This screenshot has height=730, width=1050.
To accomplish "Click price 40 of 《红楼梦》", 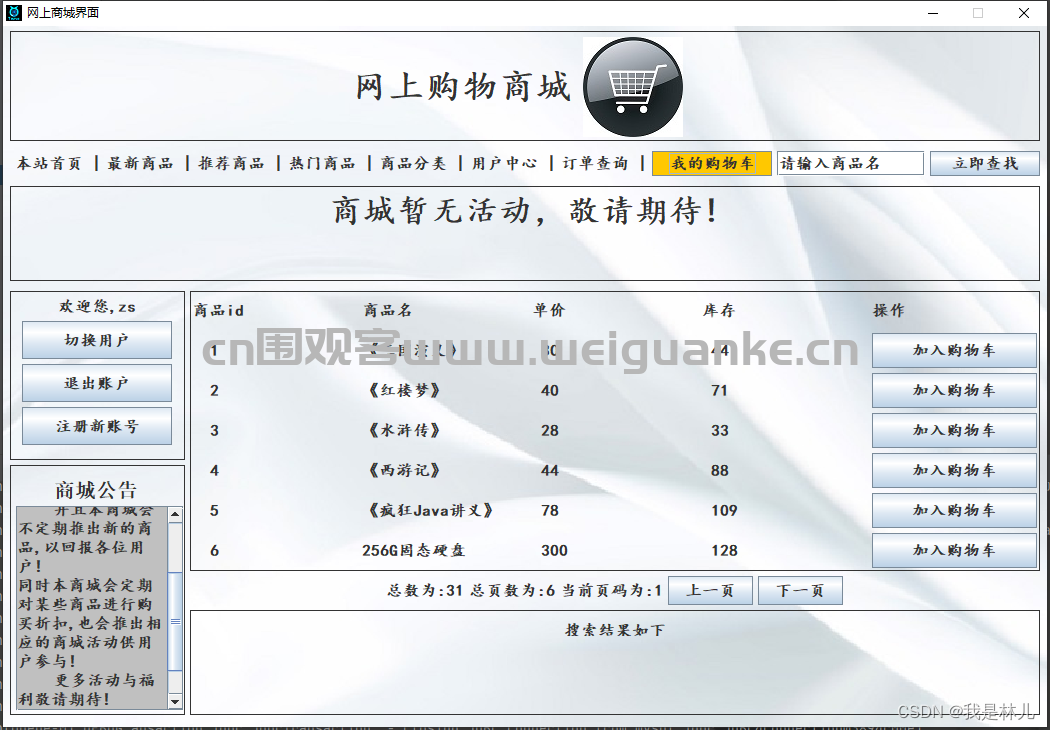I will tap(550, 390).
